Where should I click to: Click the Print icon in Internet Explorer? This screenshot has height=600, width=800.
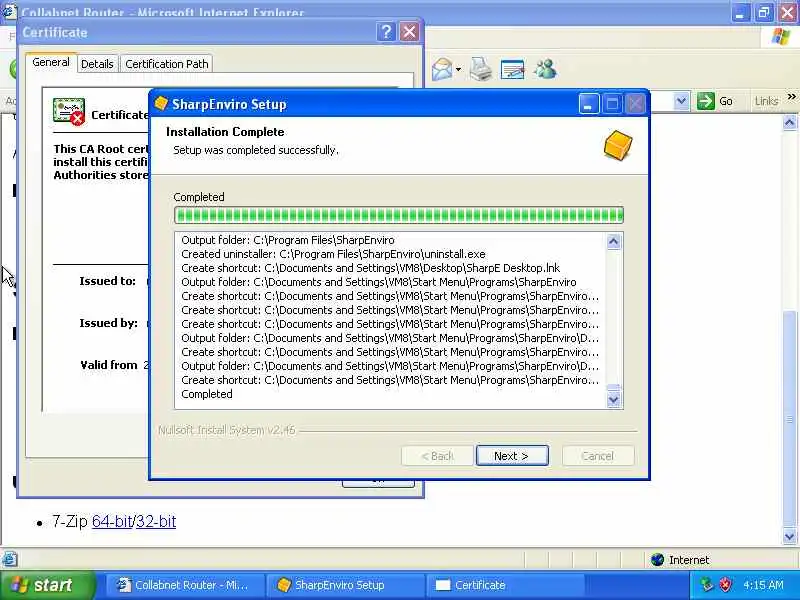click(x=481, y=69)
